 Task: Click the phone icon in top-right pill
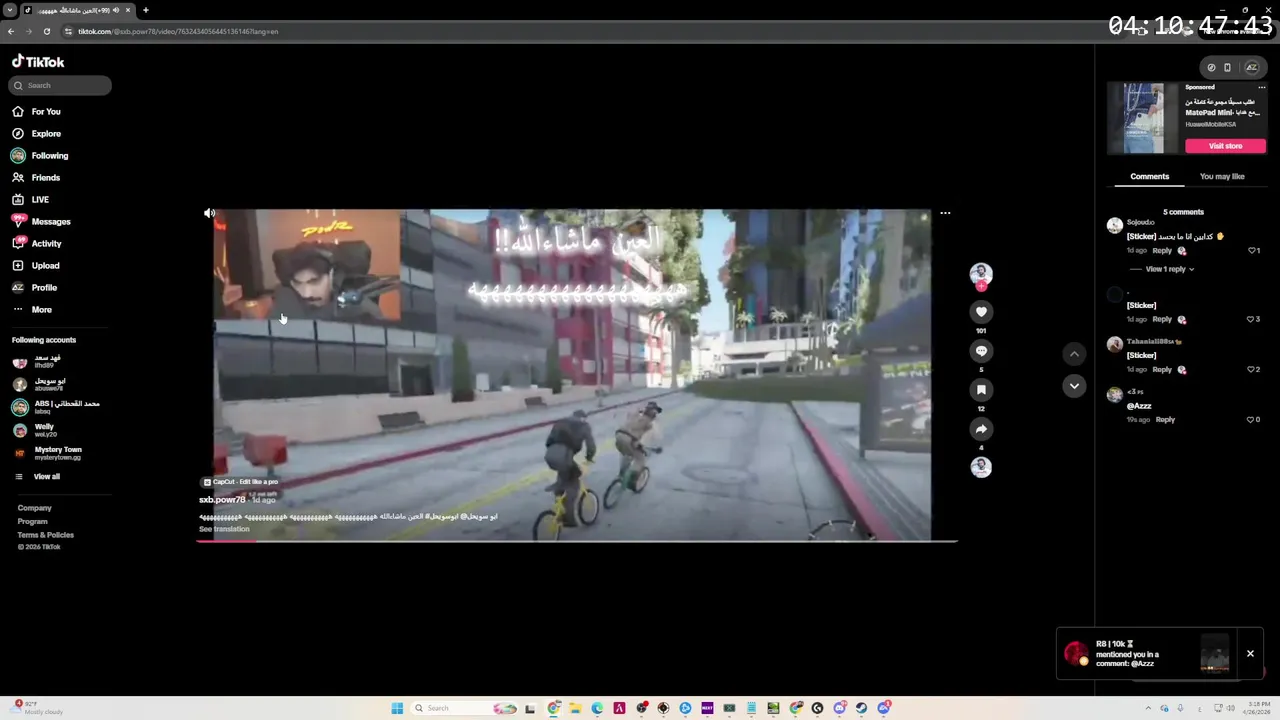1227,67
